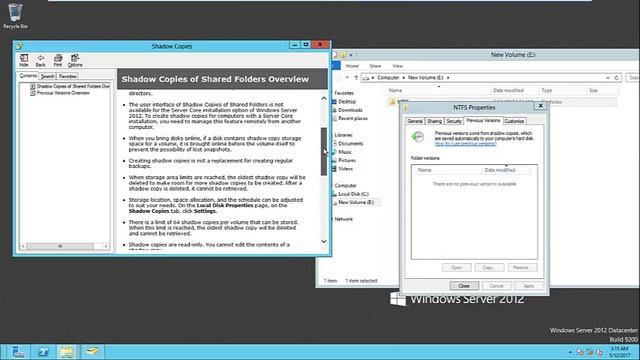
Task: Open the Contents tab in Shadow Copies
Action: tap(28, 76)
